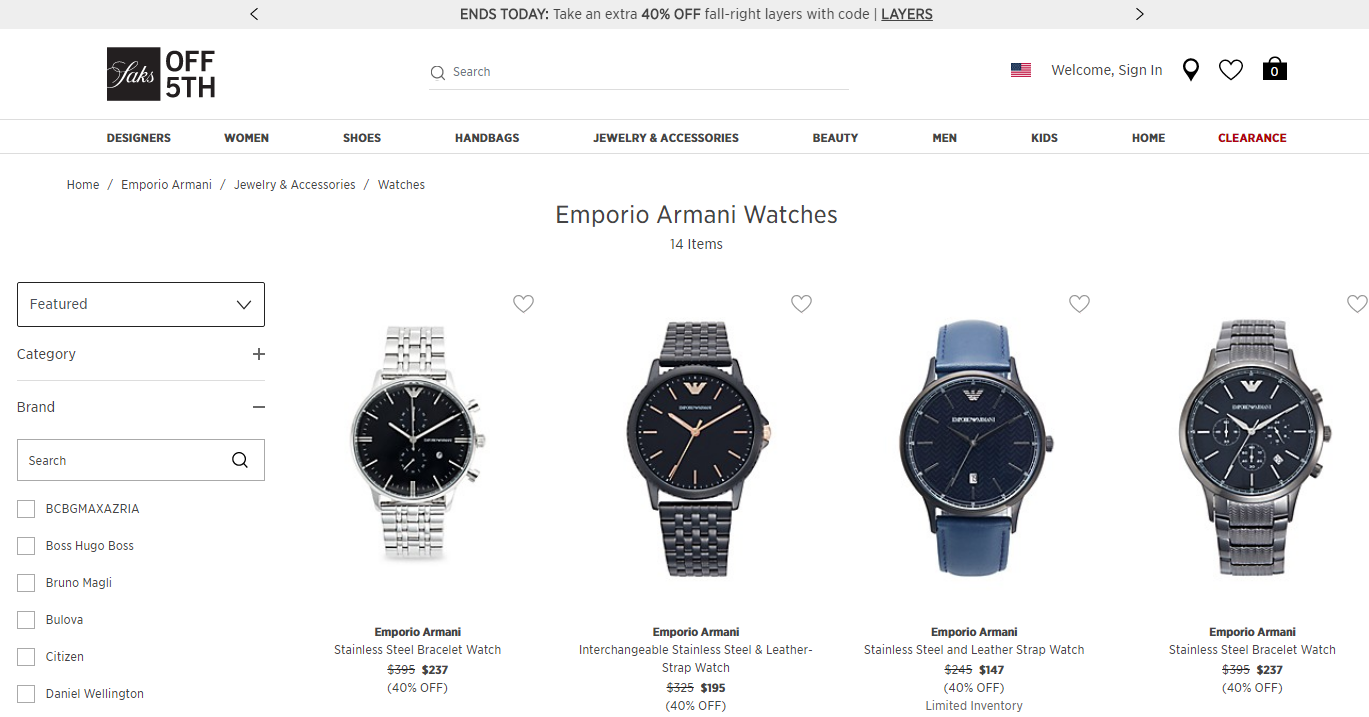Viewport: 1369px width, 717px height.
Task: Click the Welcome, Sign In link
Action: click(1107, 70)
